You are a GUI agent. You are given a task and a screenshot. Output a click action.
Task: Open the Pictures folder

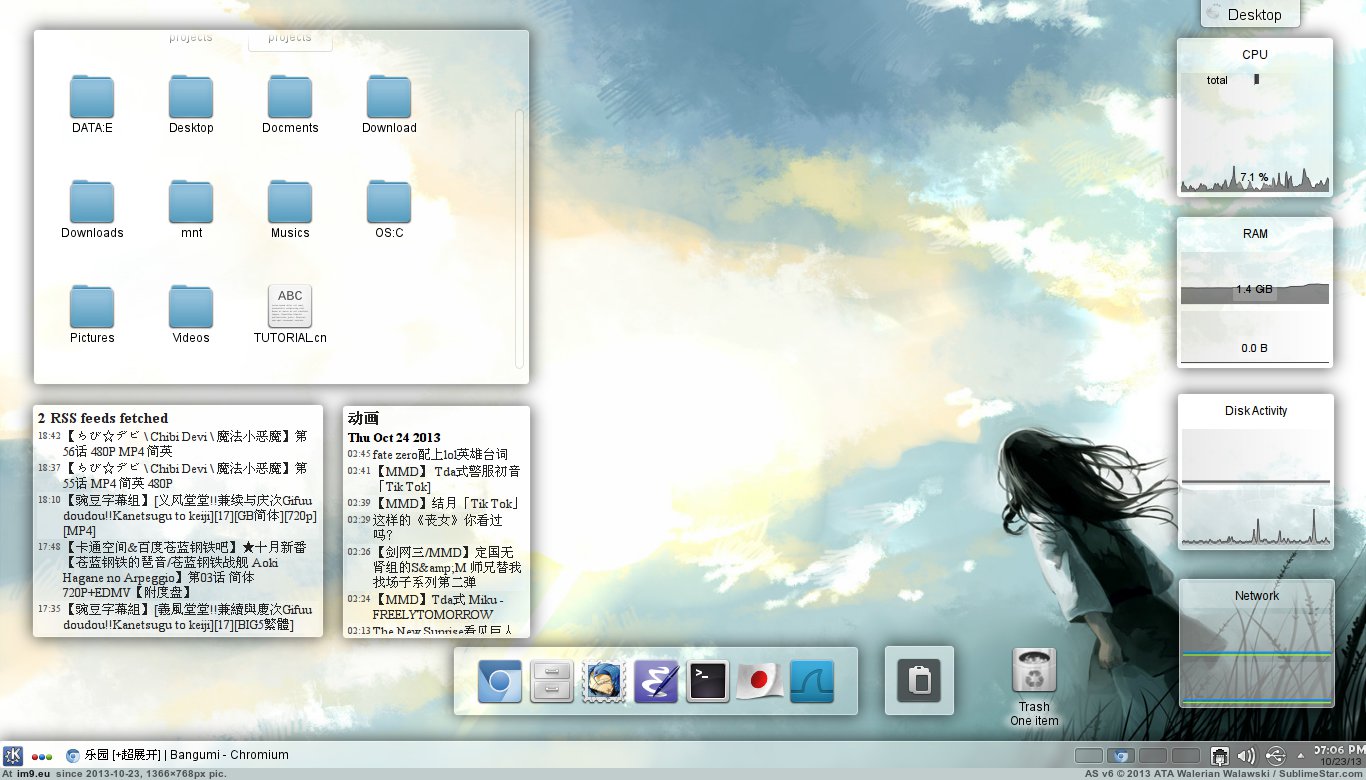point(92,313)
